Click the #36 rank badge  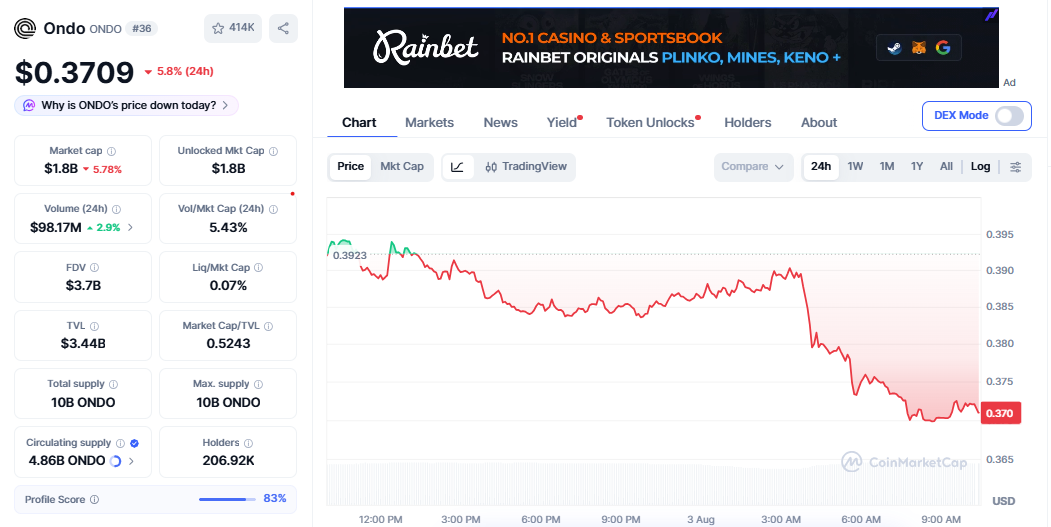point(141,29)
